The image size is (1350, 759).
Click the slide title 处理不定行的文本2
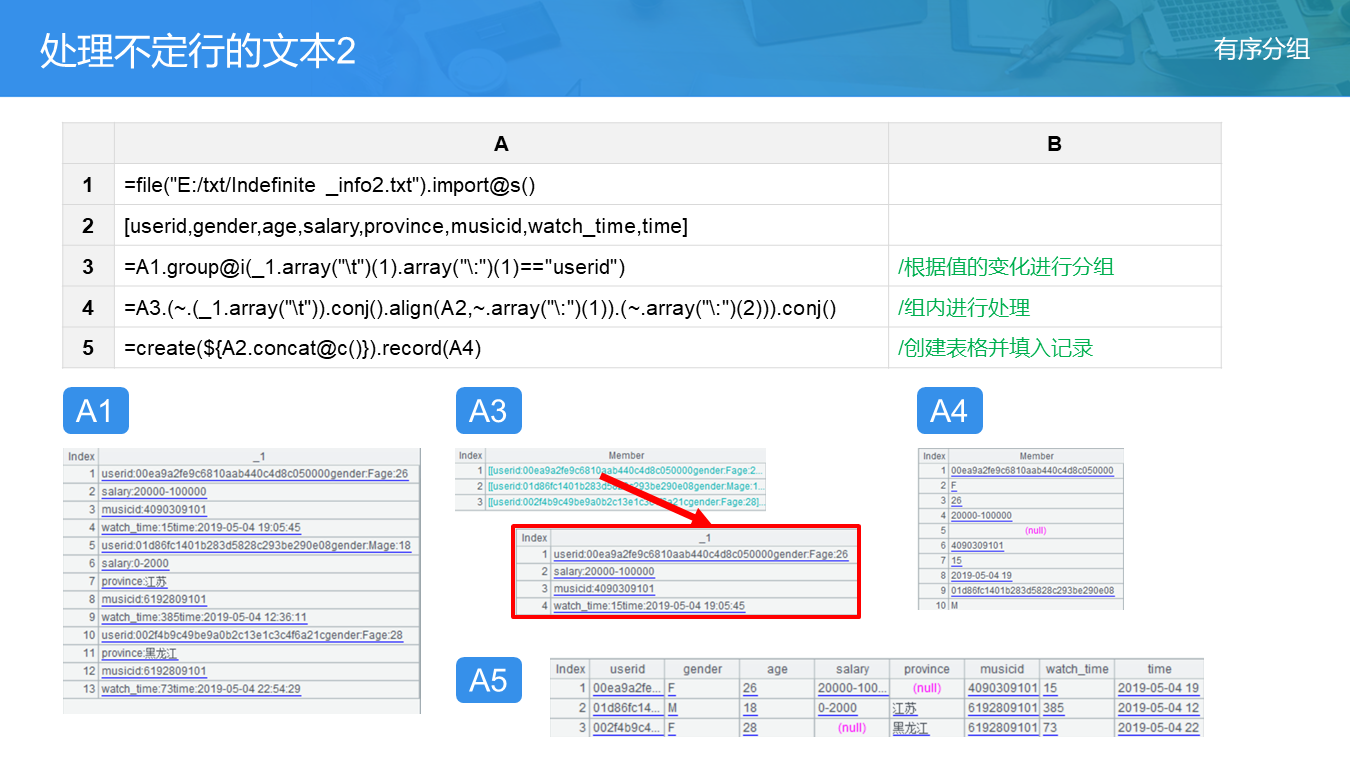tap(198, 51)
